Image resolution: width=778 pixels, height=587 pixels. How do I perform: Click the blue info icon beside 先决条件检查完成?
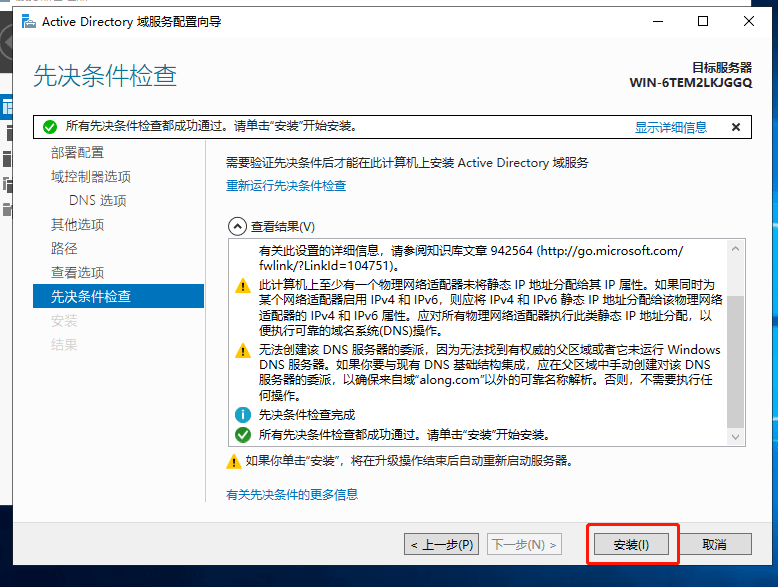[x=243, y=415]
